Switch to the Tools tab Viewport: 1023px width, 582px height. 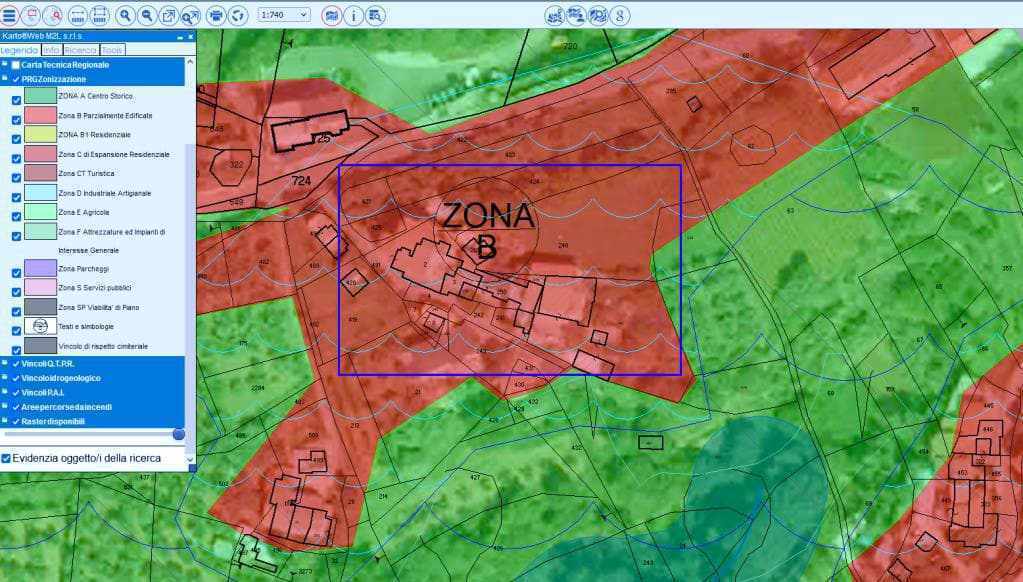click(112, 49)
